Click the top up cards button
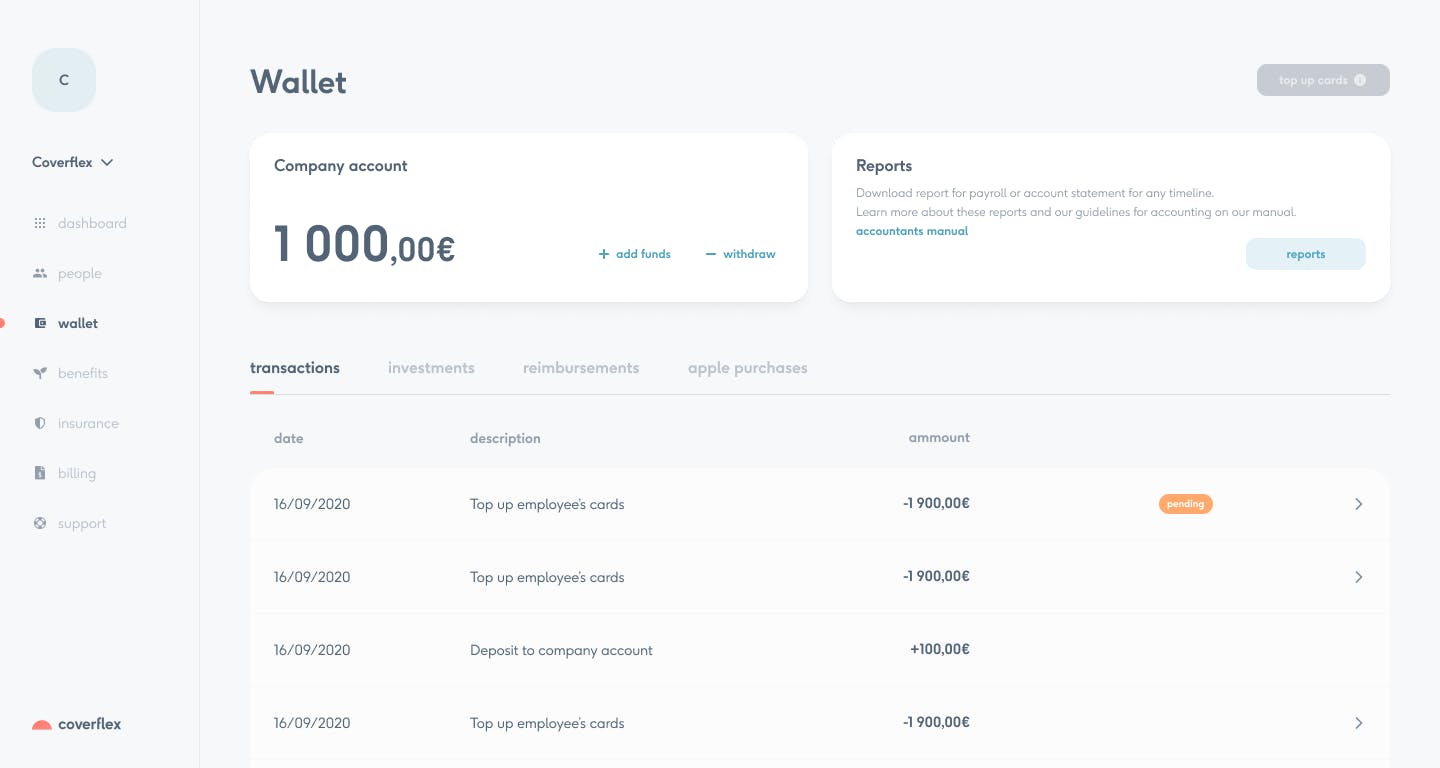The height and width of the screenshot is (768, 1440). (x=1323, y=80)
